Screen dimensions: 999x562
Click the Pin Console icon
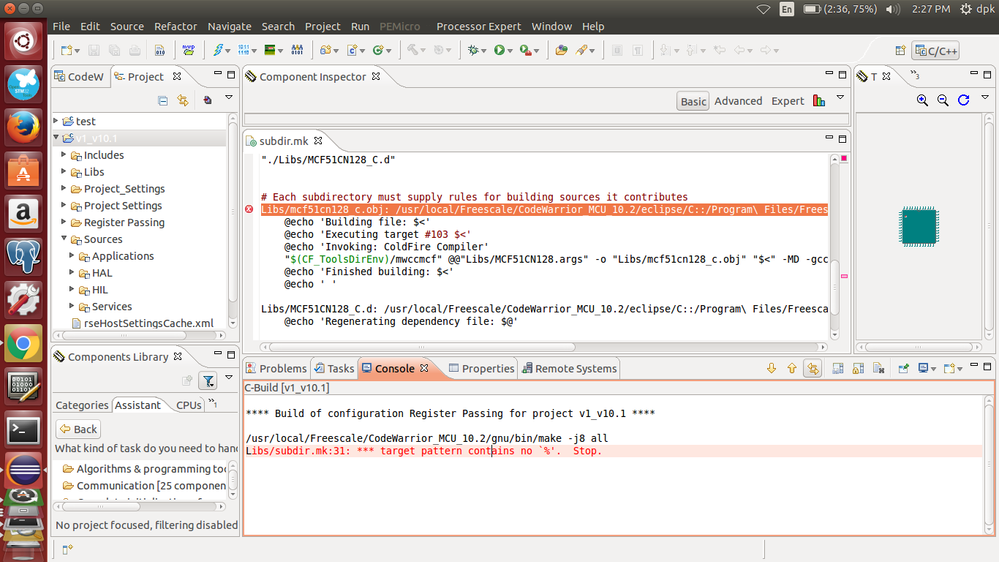point(903,368)
